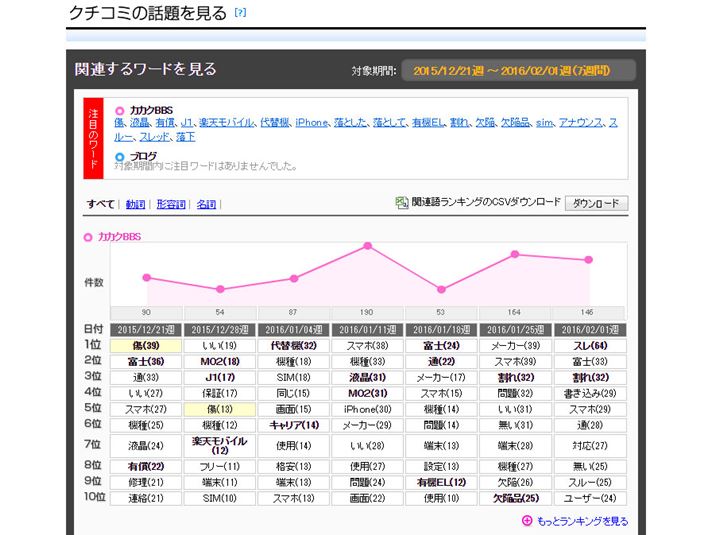Switch to the 名詞 tab
This screenshot has height=535, width=715.
click(206, 204)
